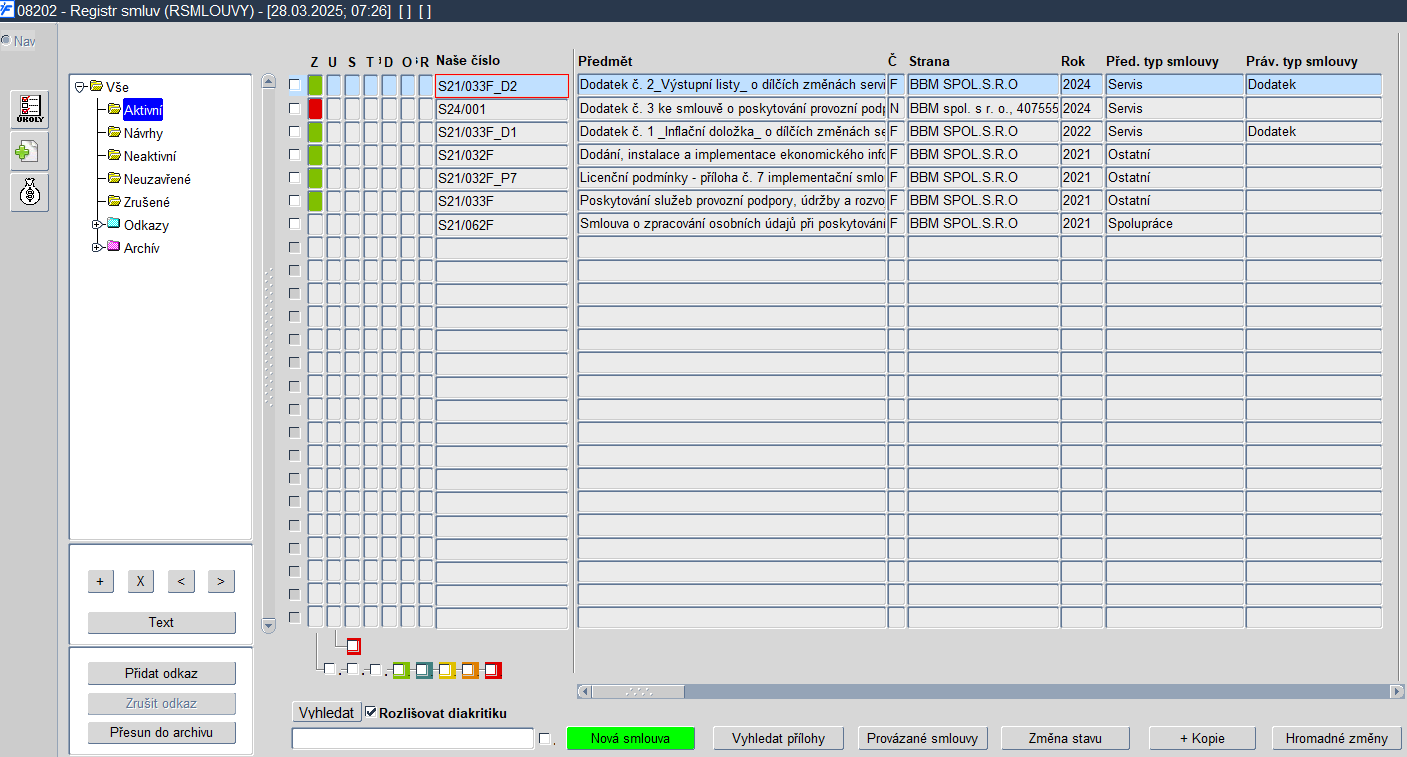
Task: Click Přesun do archivu
Action: [162, 733]
